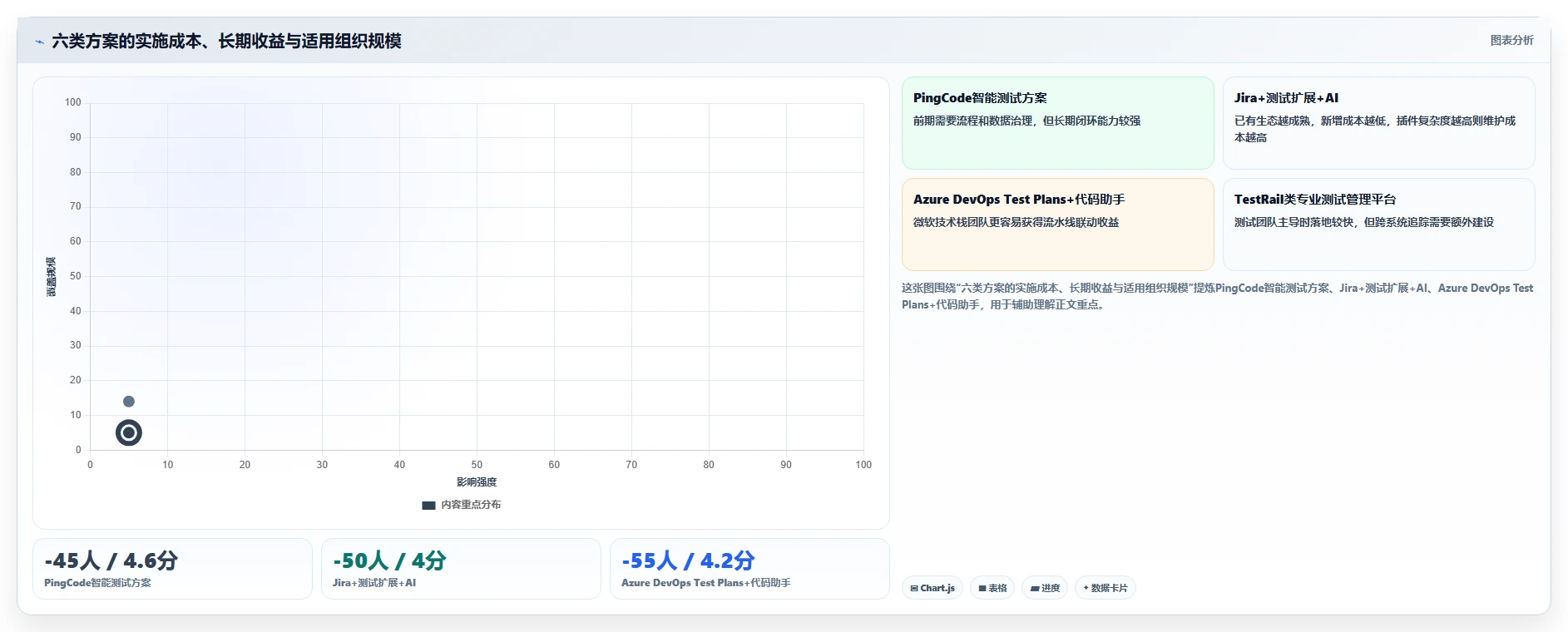Click the panel title 六类方案的实施成本、长期收益与适用组织规模

226,41
